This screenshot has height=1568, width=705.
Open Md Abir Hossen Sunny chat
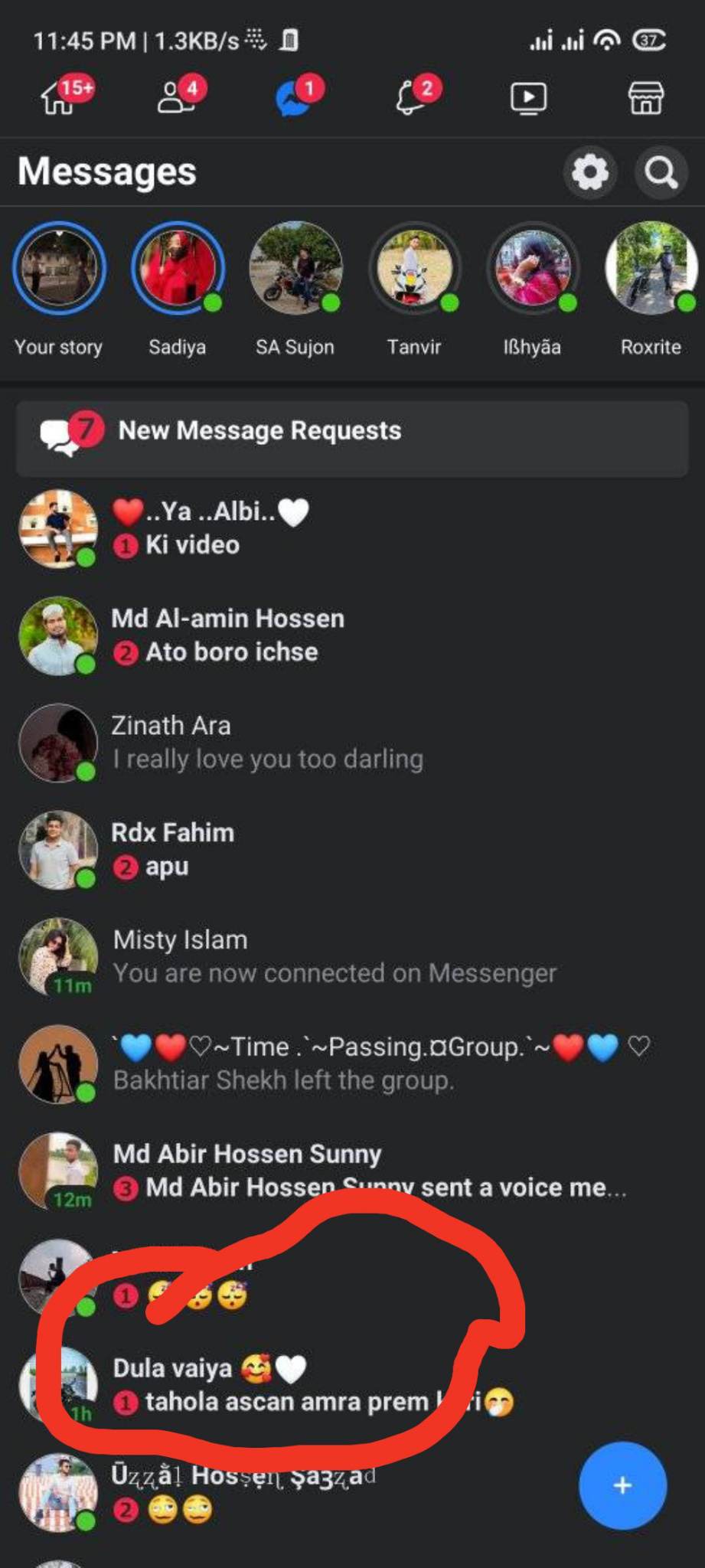(x=352, y=1171)
